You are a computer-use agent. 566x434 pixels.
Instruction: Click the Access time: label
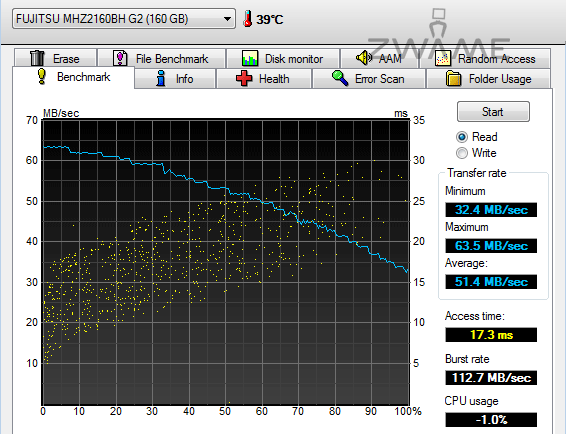(475, 316)
